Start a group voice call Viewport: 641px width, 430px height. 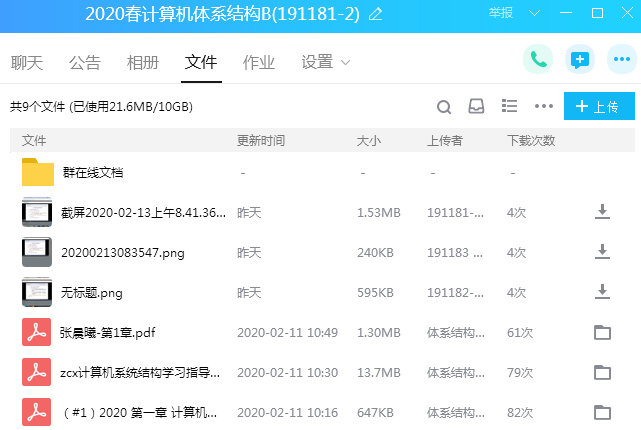tap(538, 60)
